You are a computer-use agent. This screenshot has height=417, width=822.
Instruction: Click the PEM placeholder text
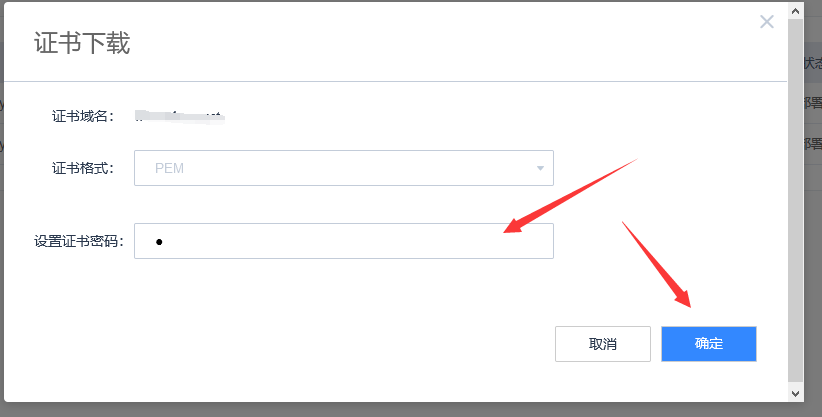(x=169, y=168)
